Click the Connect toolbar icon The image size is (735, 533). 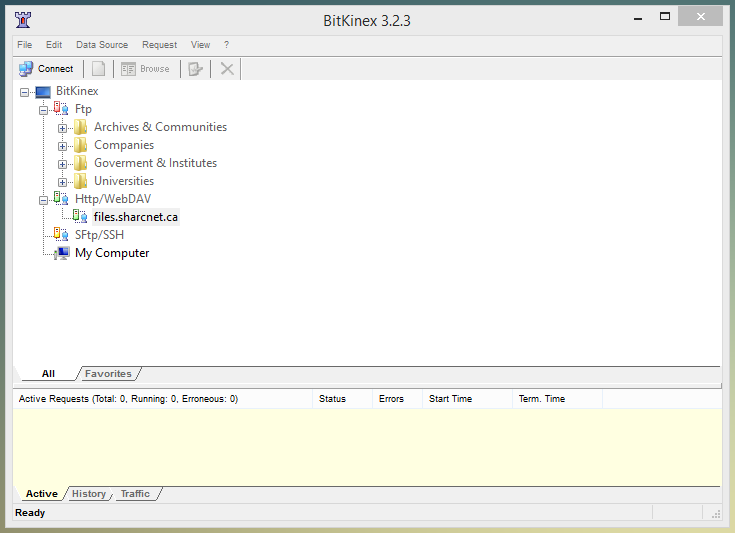tap(27, 69)
